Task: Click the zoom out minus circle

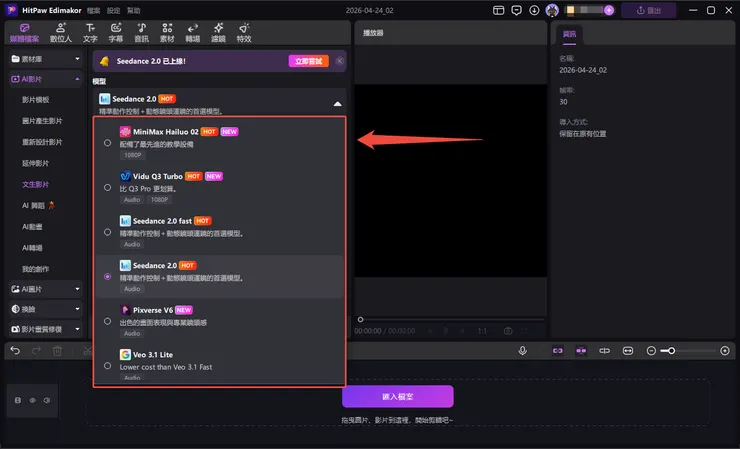Action: [651, 351]
